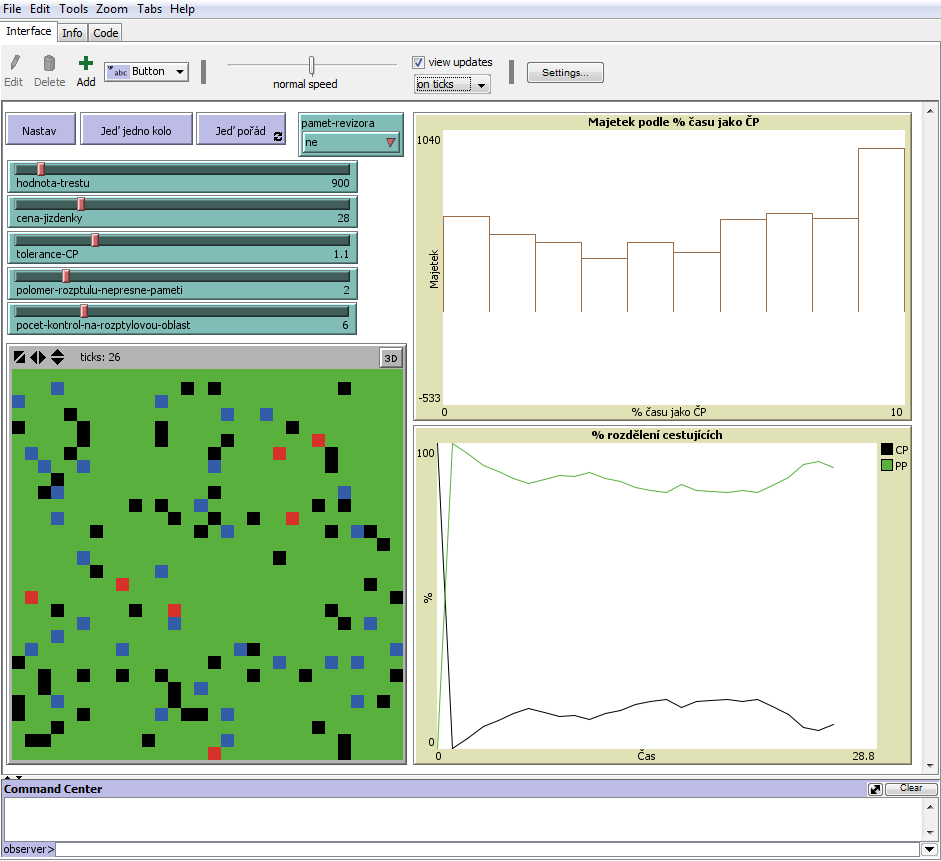Click the Delete trash can icon
The image size is (941, 861).
49,64
